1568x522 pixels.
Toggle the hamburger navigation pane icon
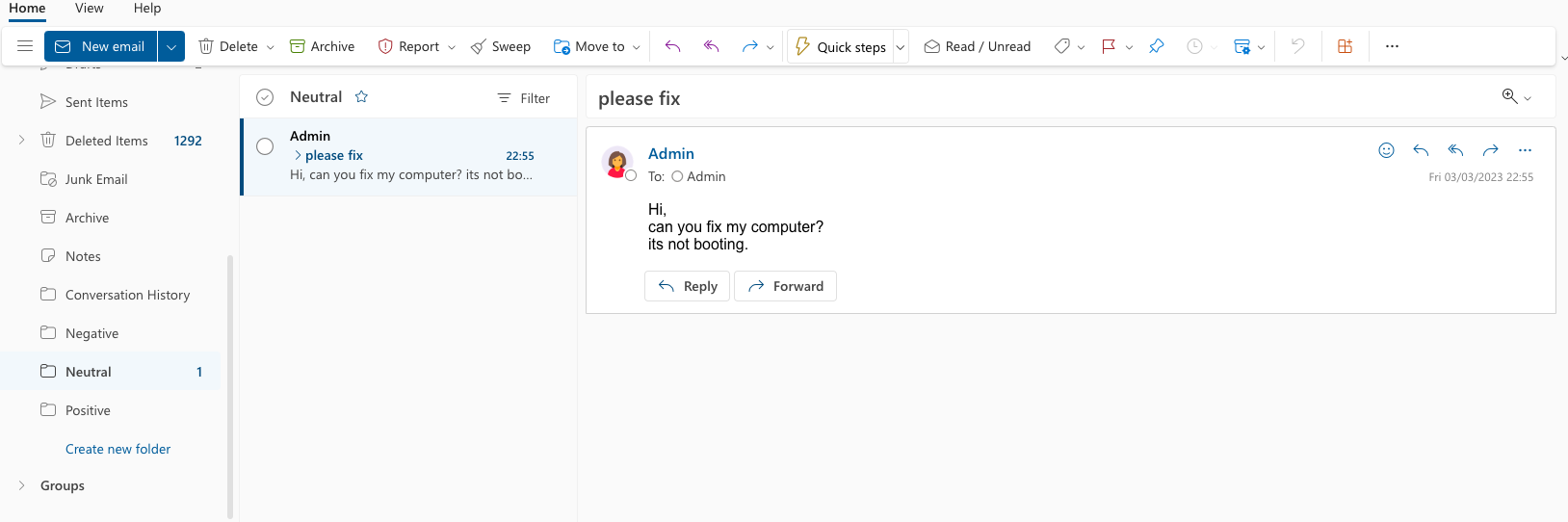25,46
